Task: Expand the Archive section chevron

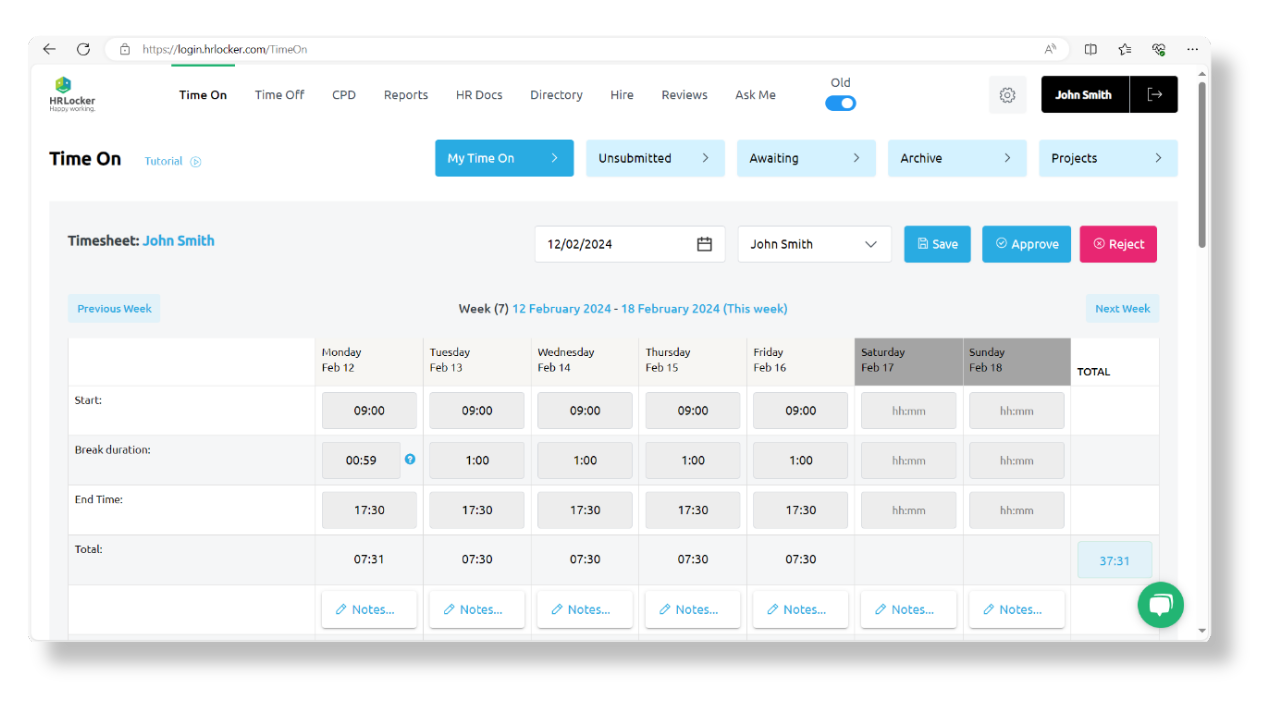Action: pyautogui.click(x=1008, y=157)
